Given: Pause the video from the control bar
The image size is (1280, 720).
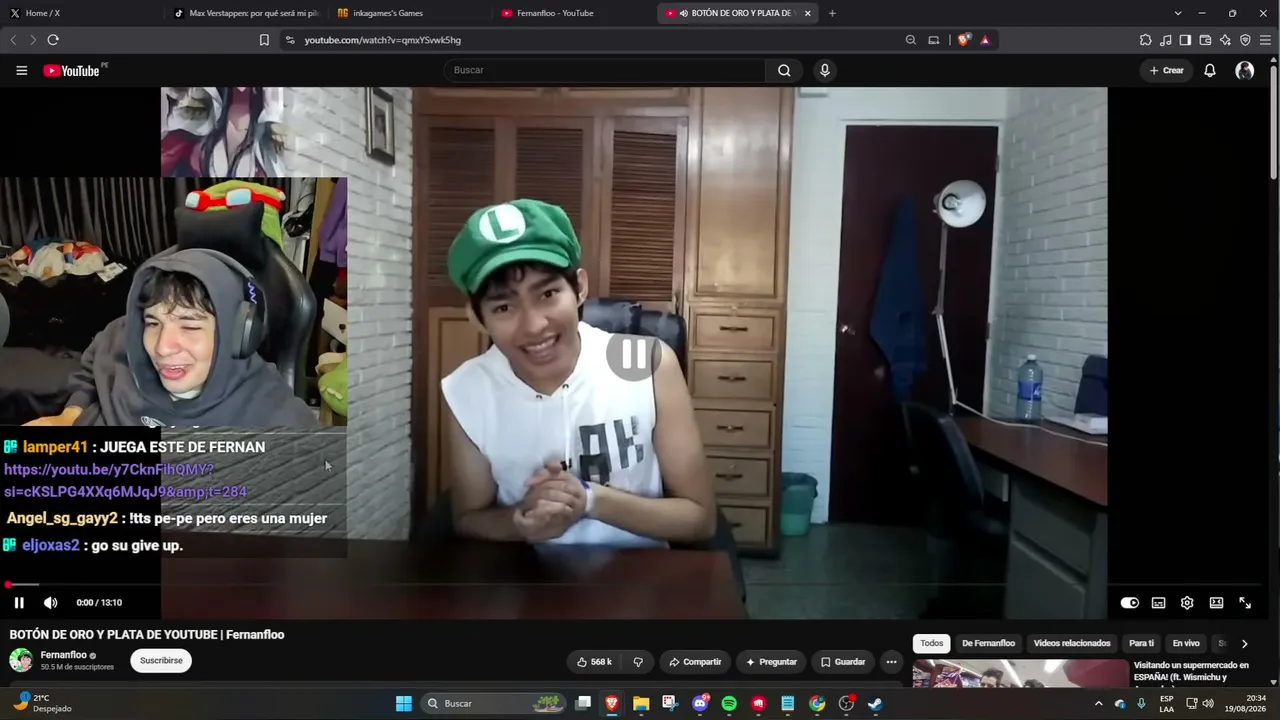Looking at the screenshot, I should tap(19, 603).
